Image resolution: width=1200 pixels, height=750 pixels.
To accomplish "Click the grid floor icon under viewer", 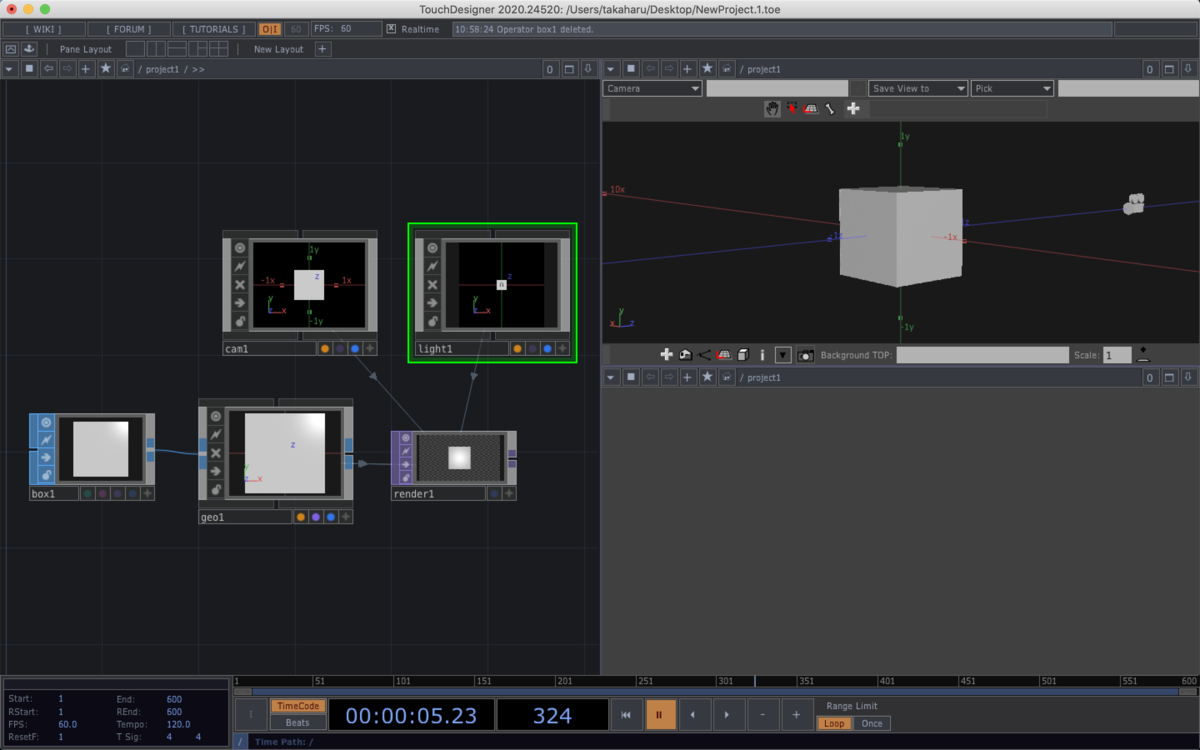I will (725, 354).
